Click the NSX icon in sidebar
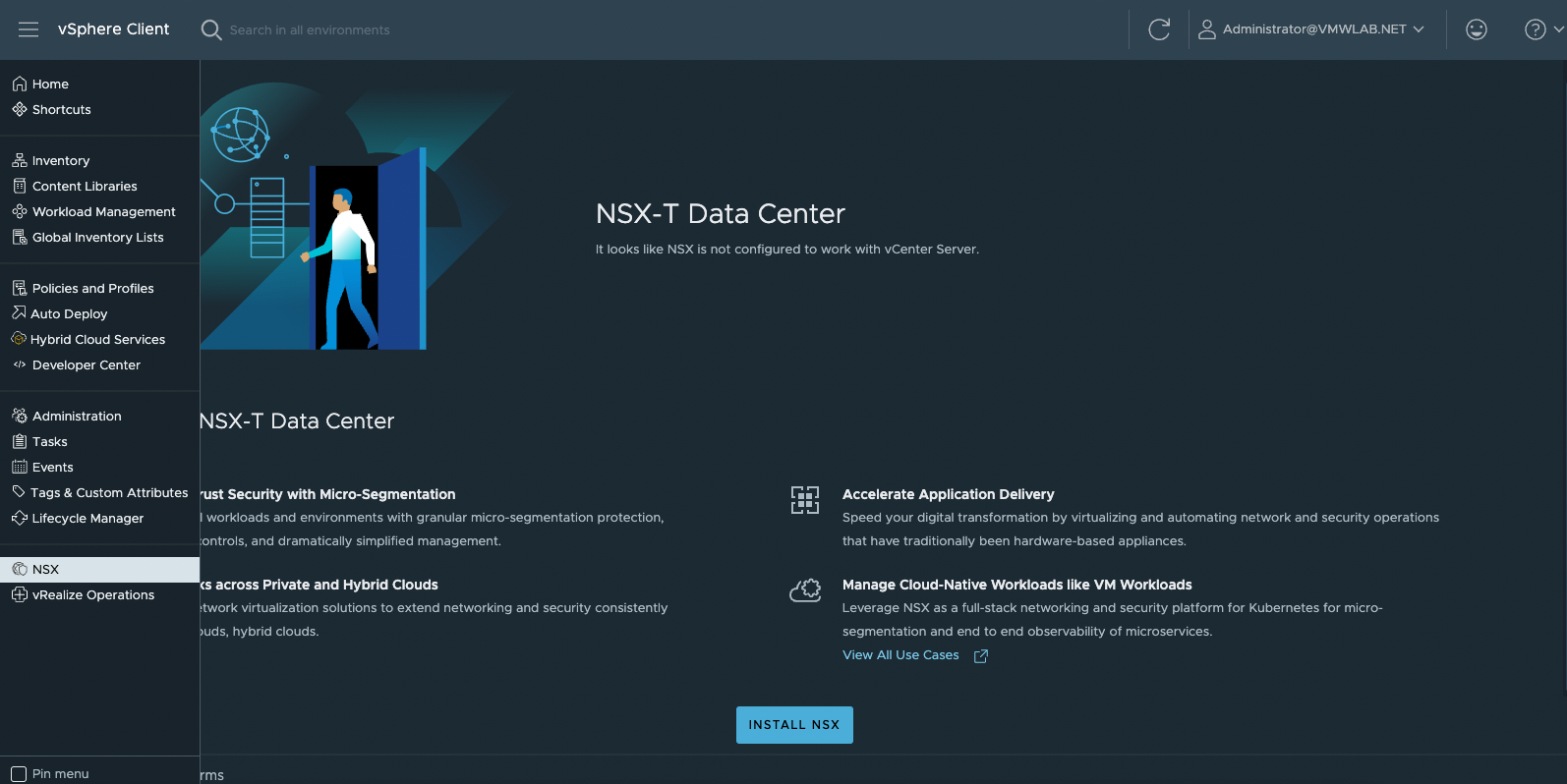Image resolution: width=1567 pixels, height=784 pixels. click(20, 569)
